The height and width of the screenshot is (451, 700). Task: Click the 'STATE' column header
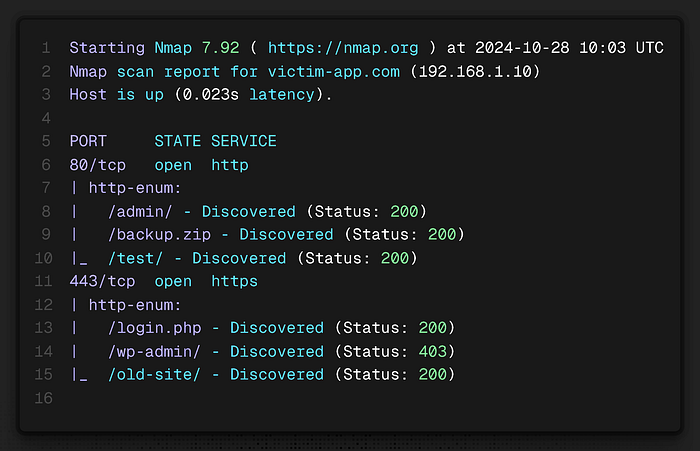(x=178, y=141)
